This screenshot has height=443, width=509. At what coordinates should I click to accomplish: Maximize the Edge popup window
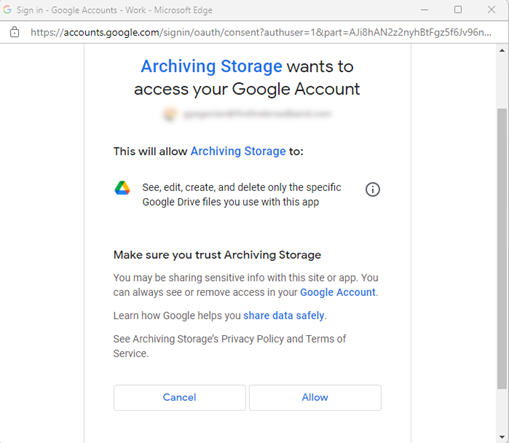[x=458, y=10]
